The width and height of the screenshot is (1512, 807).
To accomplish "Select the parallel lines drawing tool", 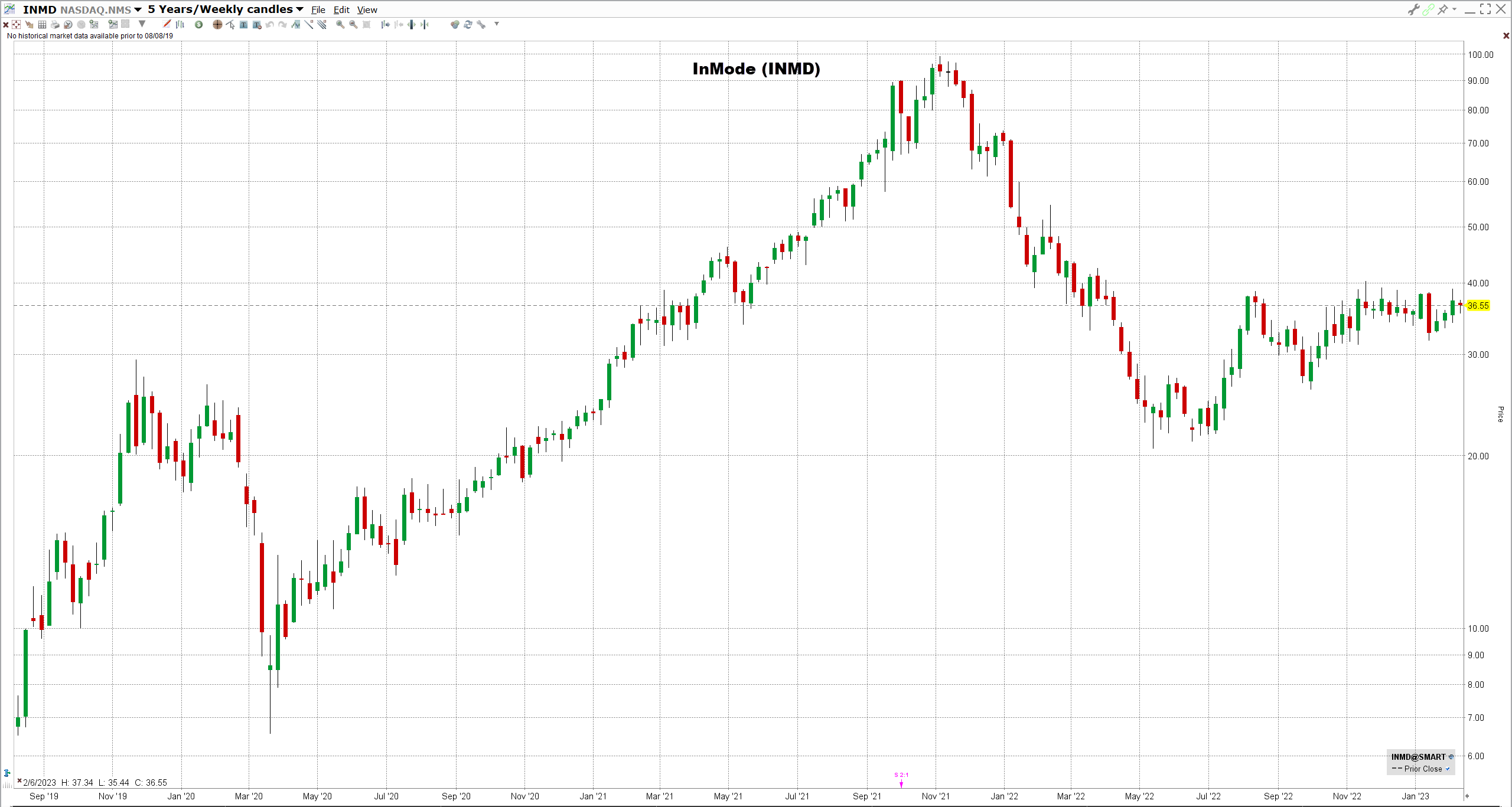I will (x=322, y=24).
